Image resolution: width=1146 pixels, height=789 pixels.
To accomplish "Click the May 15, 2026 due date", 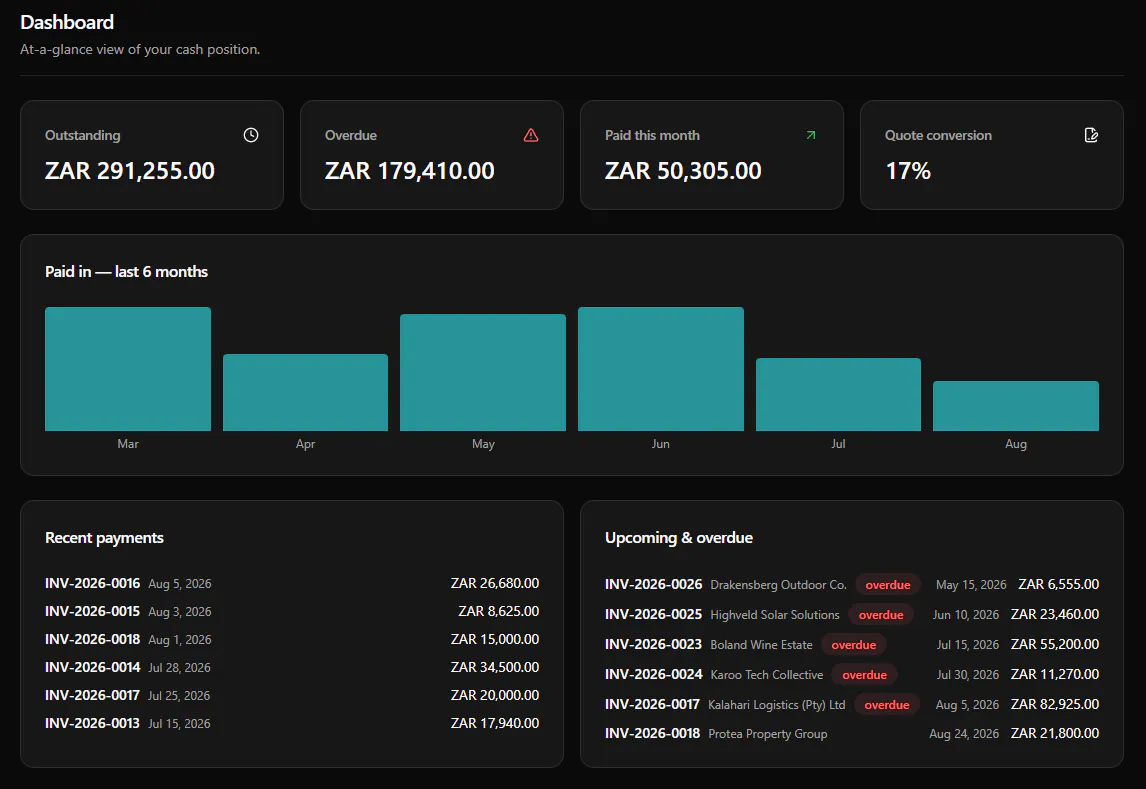I will coord(971,584).
